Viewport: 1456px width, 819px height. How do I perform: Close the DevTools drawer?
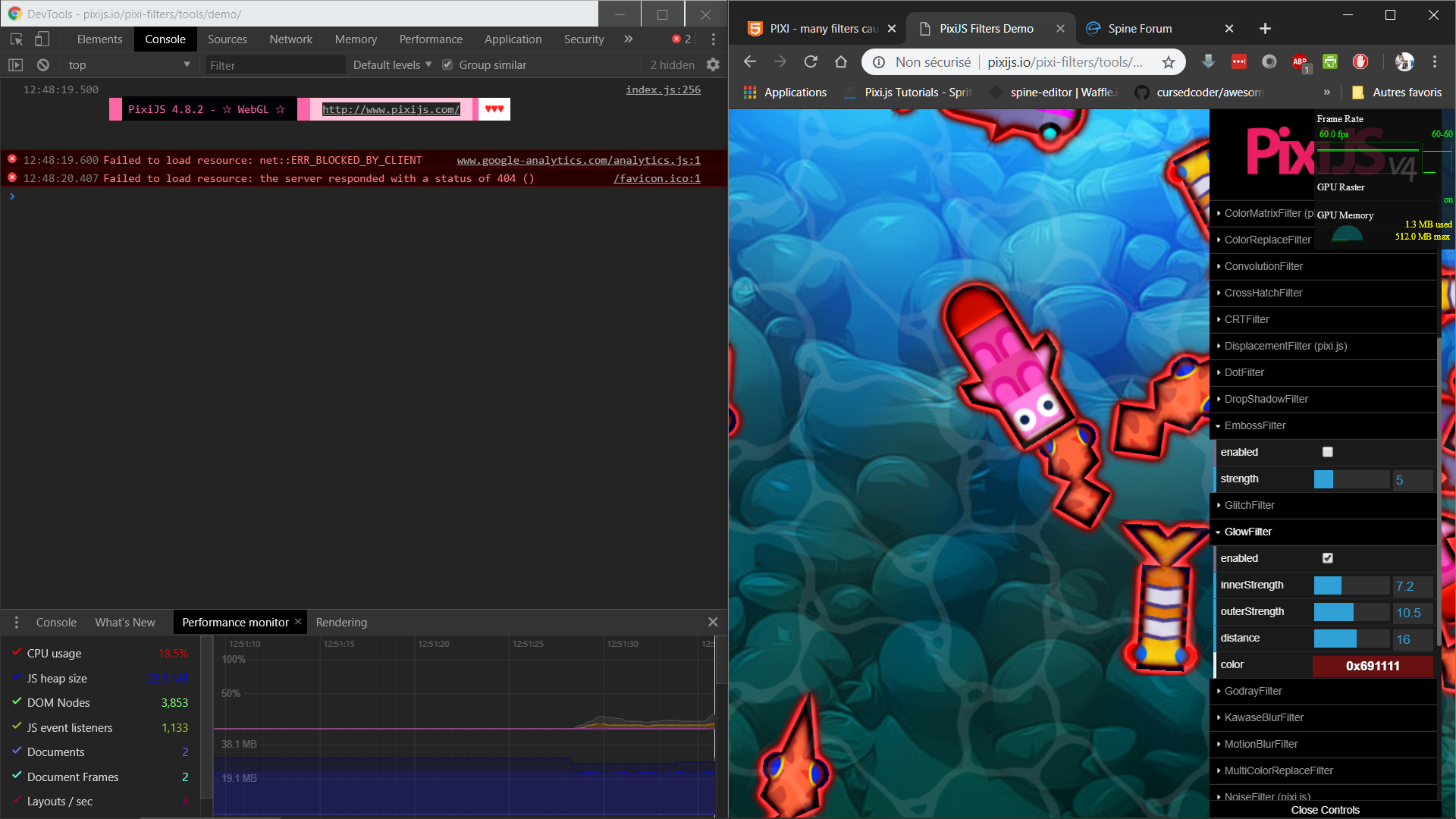pos(713,622)
